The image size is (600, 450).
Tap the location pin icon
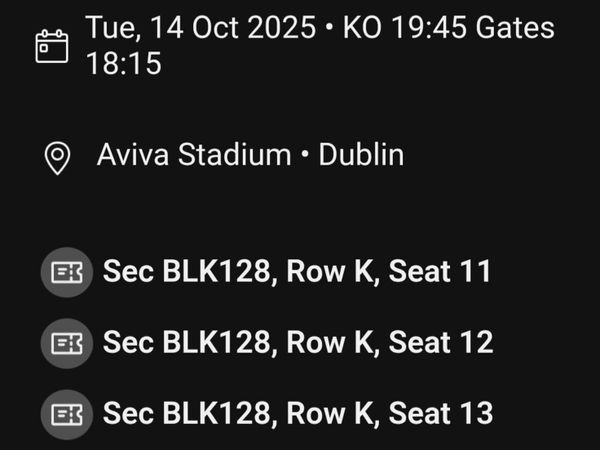(59, 158)
